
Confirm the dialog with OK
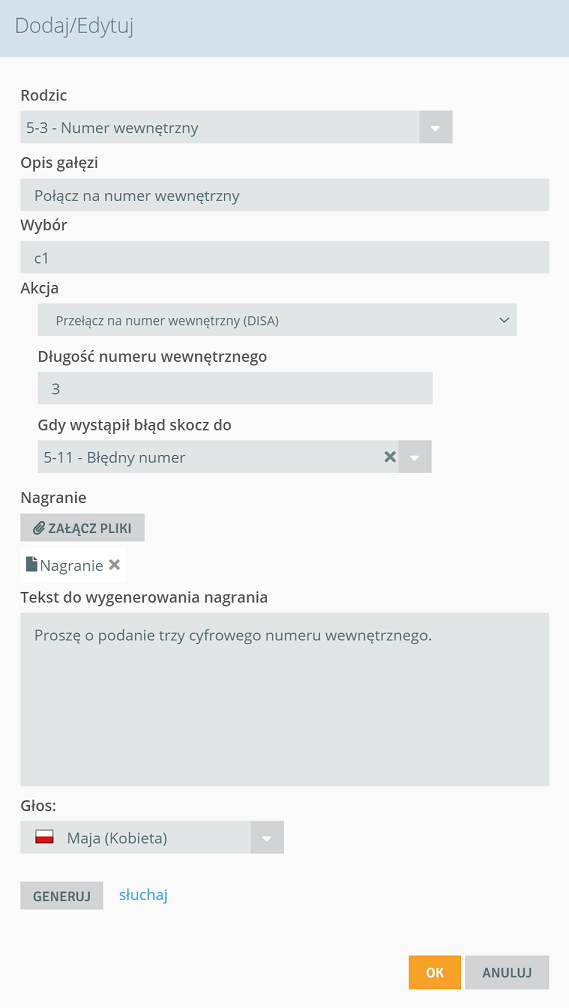(435, 972)
